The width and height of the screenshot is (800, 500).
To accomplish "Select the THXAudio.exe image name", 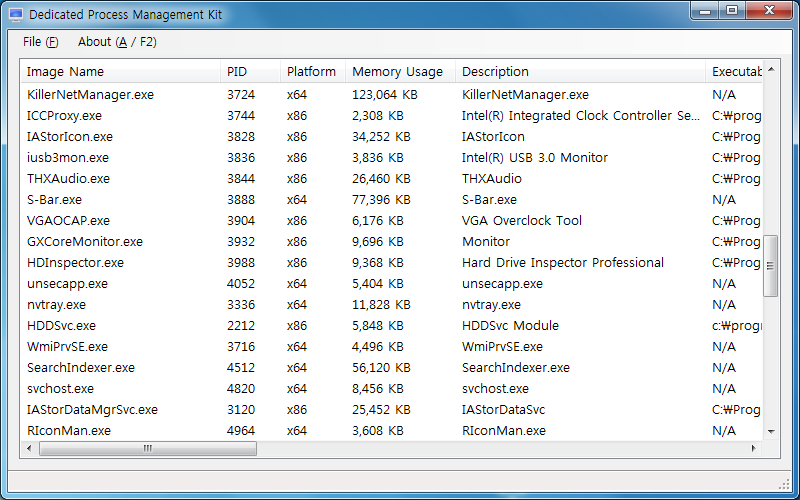I will click(x=68, y=179).
